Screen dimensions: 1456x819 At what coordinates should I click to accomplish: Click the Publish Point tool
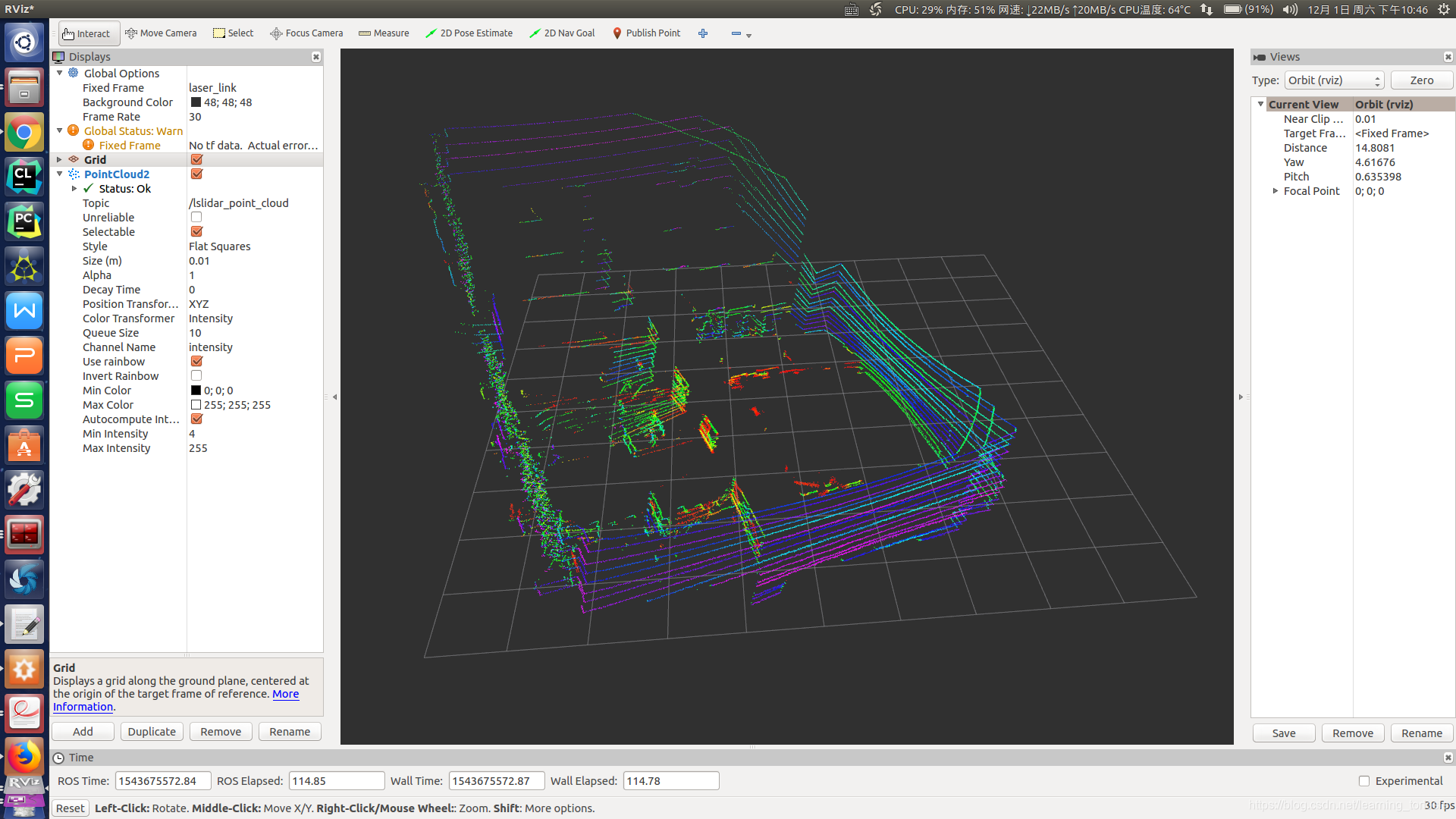645,33
